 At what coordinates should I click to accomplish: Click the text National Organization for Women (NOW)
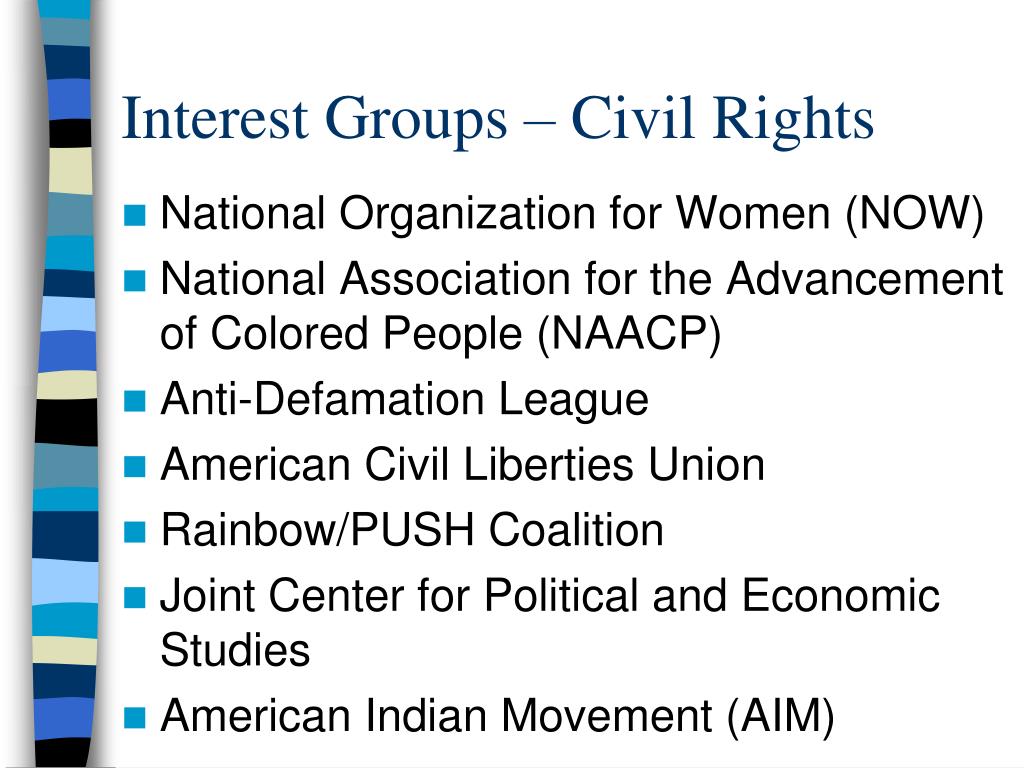pos(571,214)
